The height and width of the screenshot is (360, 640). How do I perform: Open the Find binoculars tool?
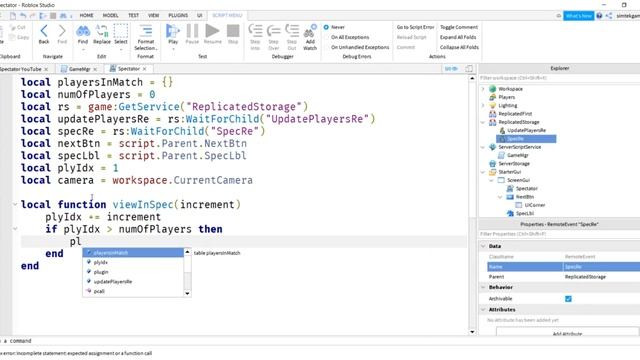click(x=83, y=34)
